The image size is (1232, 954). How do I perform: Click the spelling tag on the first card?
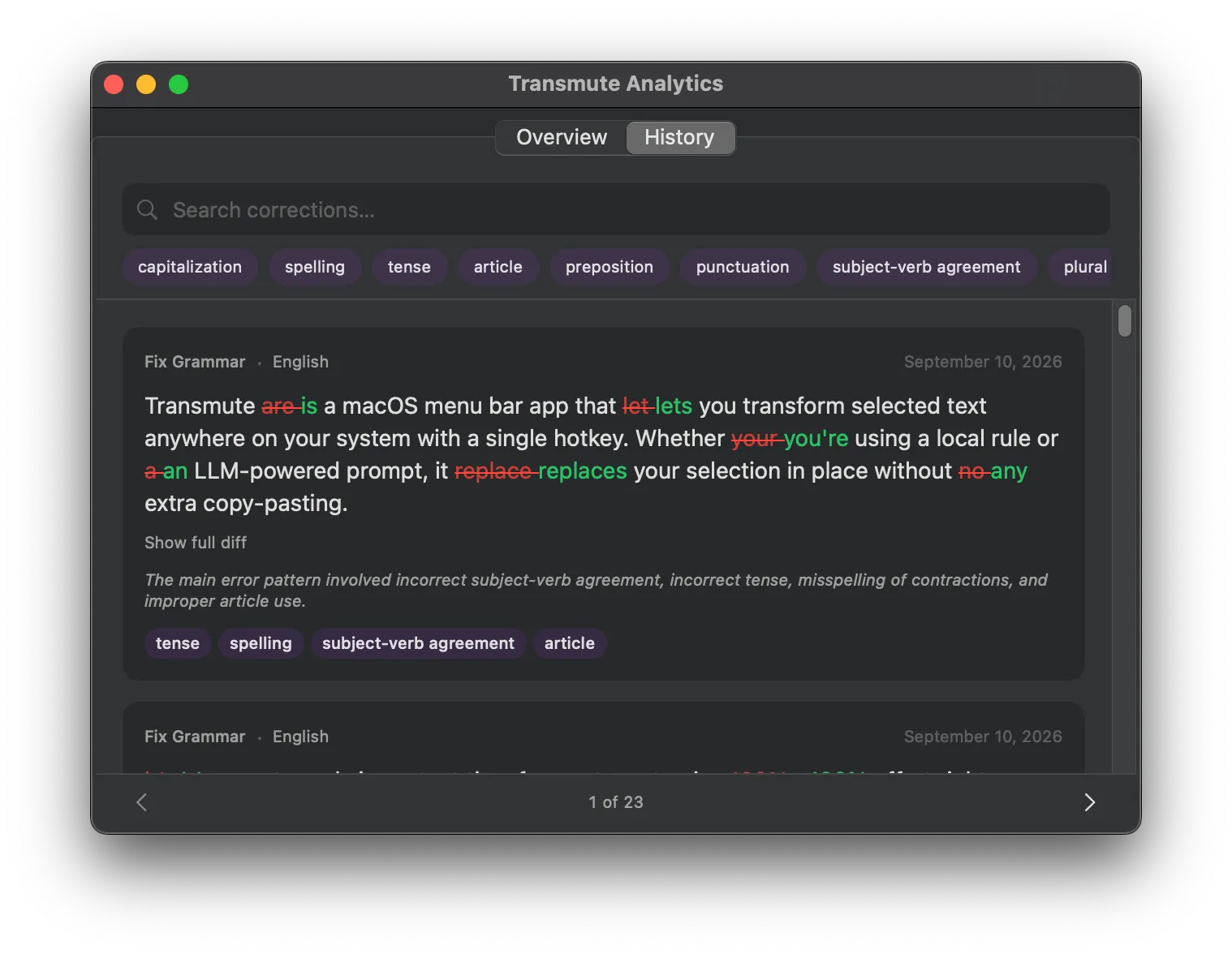261,643
